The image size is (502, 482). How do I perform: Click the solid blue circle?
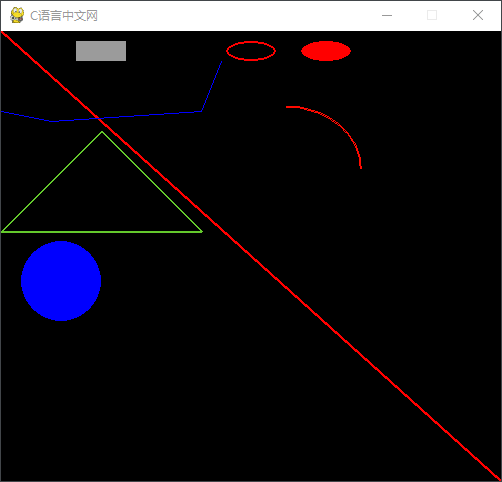tap(61, 281)
